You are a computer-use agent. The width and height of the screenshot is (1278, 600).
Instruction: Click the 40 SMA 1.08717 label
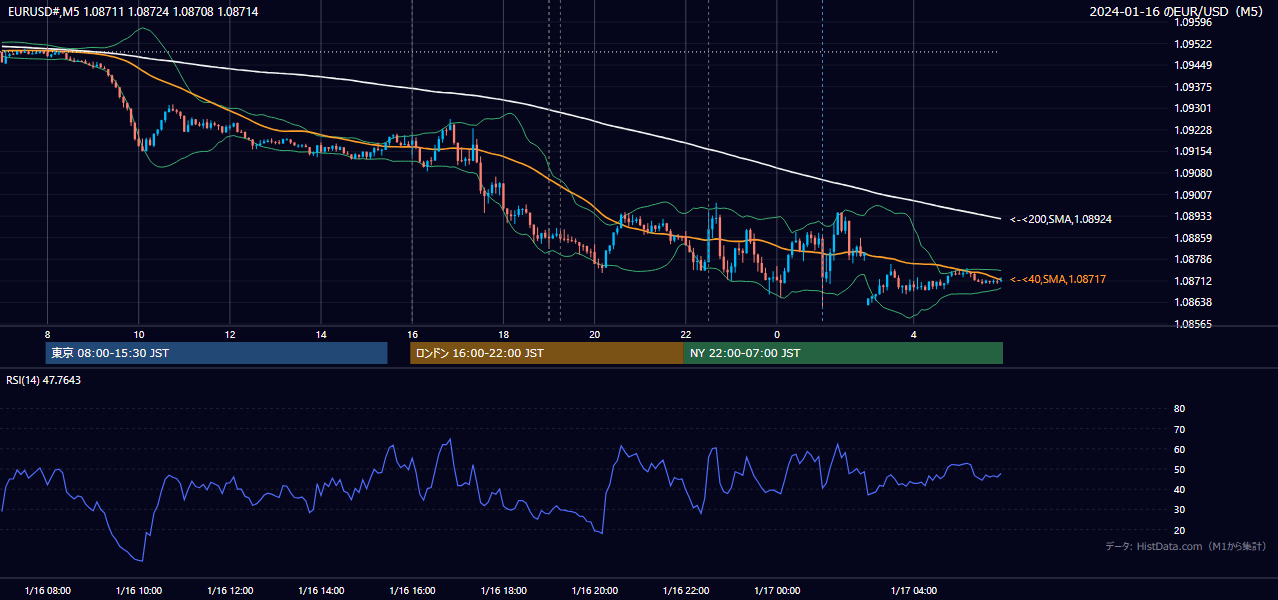1057,280
